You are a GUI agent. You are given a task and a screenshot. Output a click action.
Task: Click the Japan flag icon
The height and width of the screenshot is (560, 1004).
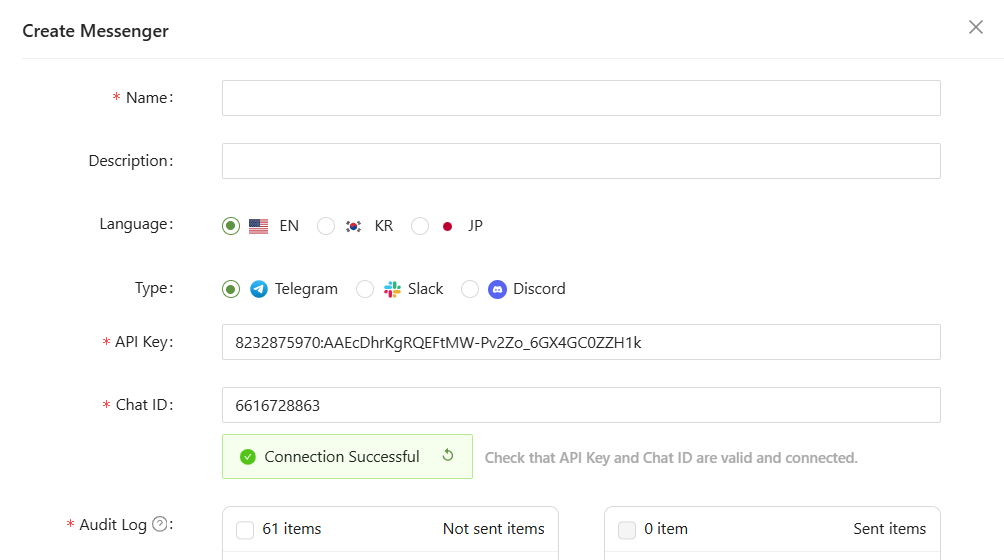tap(447, 226)
